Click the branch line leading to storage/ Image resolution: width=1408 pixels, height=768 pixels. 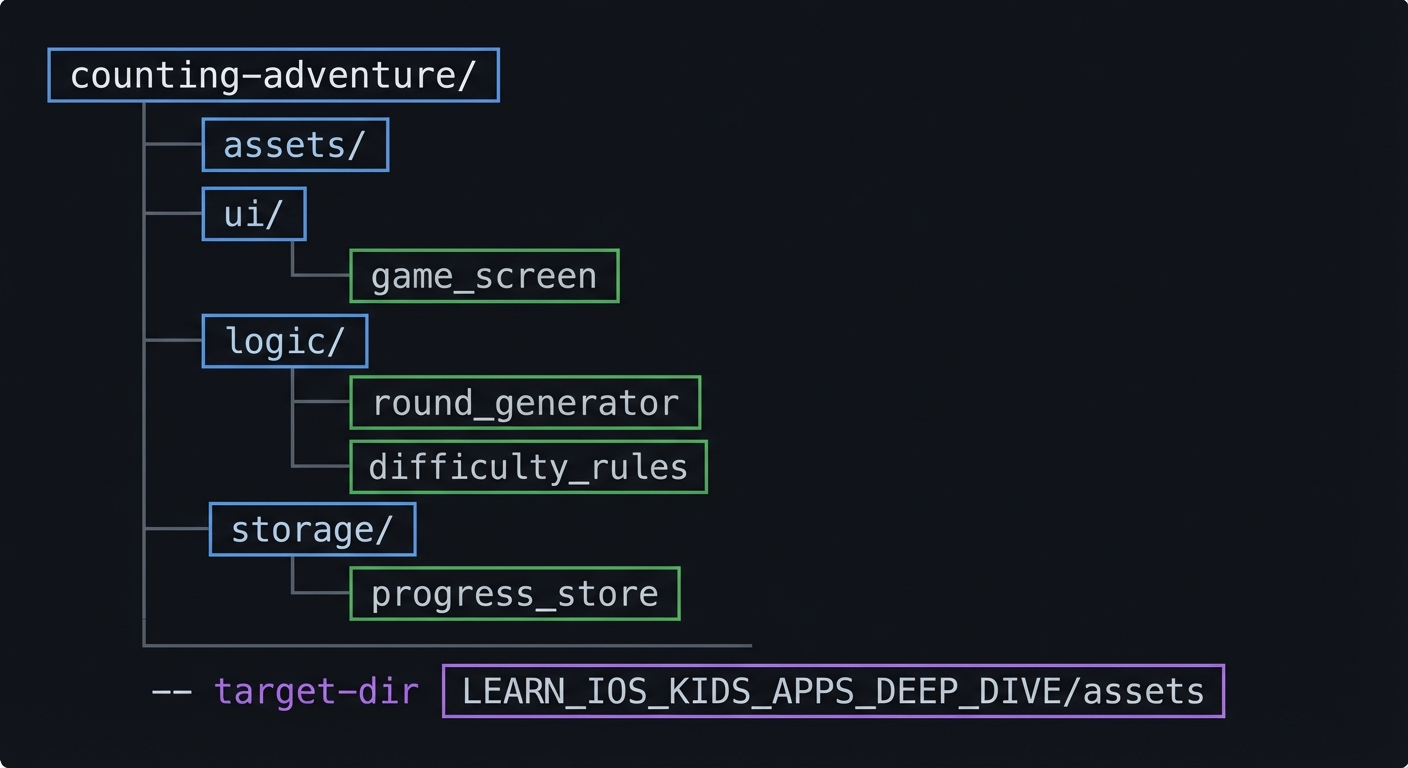177,528
